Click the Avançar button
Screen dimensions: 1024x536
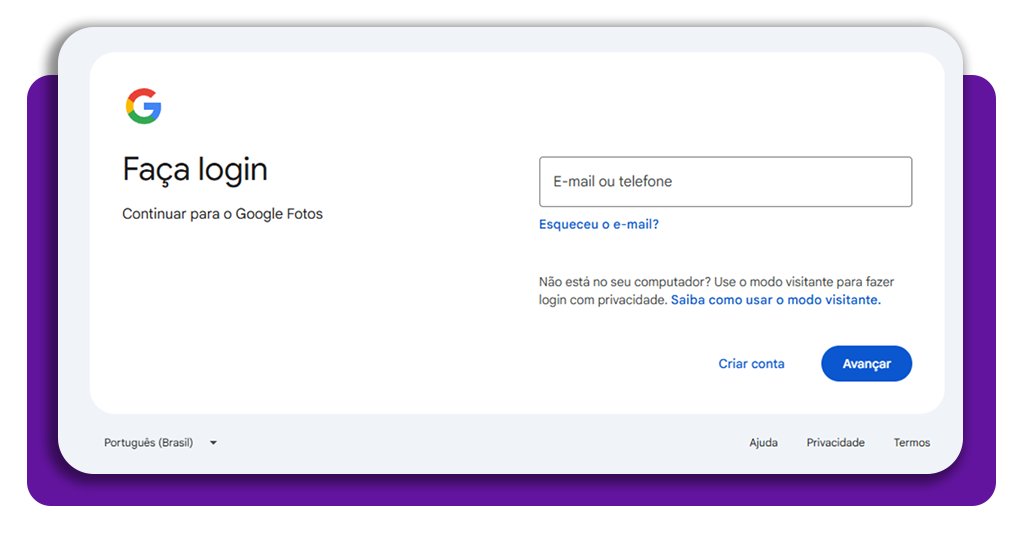pos(866,364)
